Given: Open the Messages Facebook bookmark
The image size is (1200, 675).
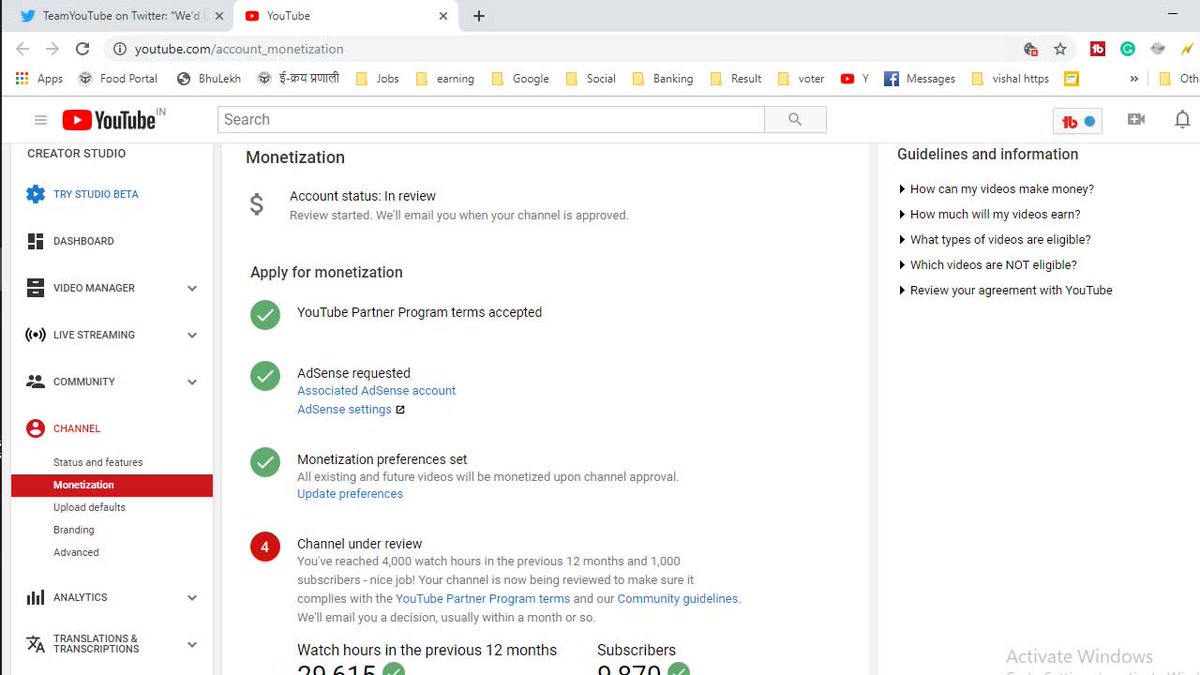Looking at the screenshot, I should (920, 78).
